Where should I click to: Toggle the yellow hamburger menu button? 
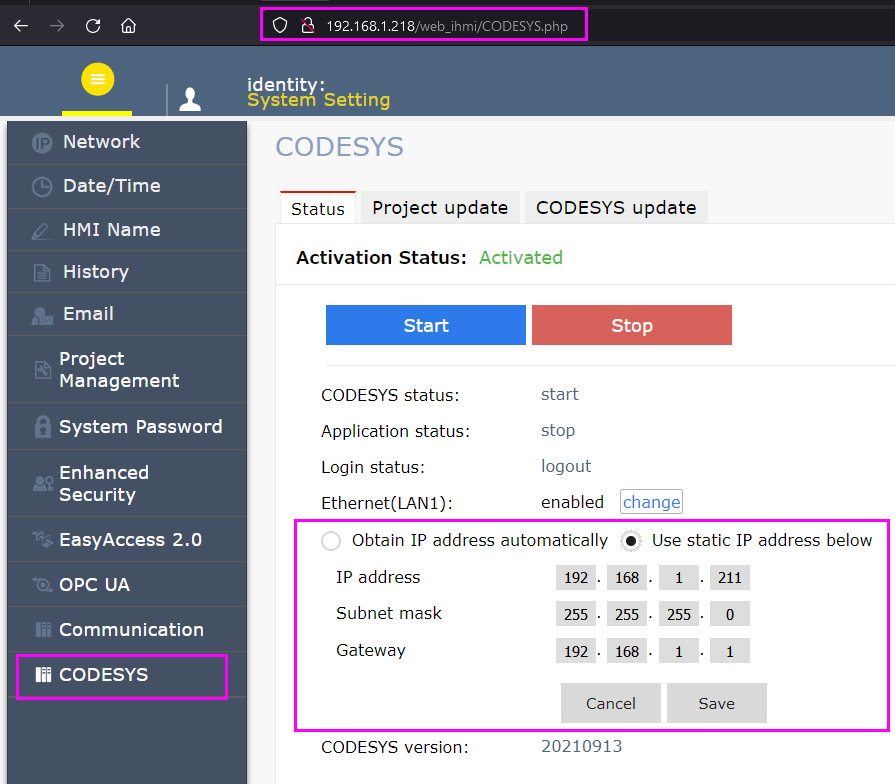(98, 79)
